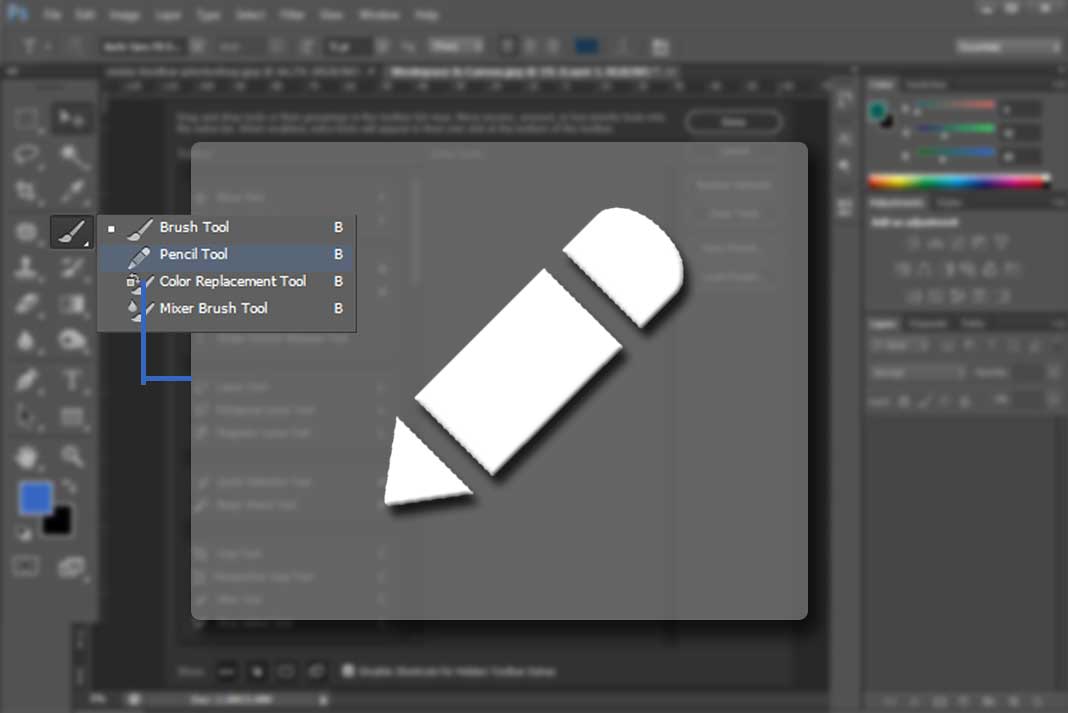The width and height of the screenshot is (1068, 713).
Task: Open the Window menu
Action: pyautogui.click(x=379, y=15)
